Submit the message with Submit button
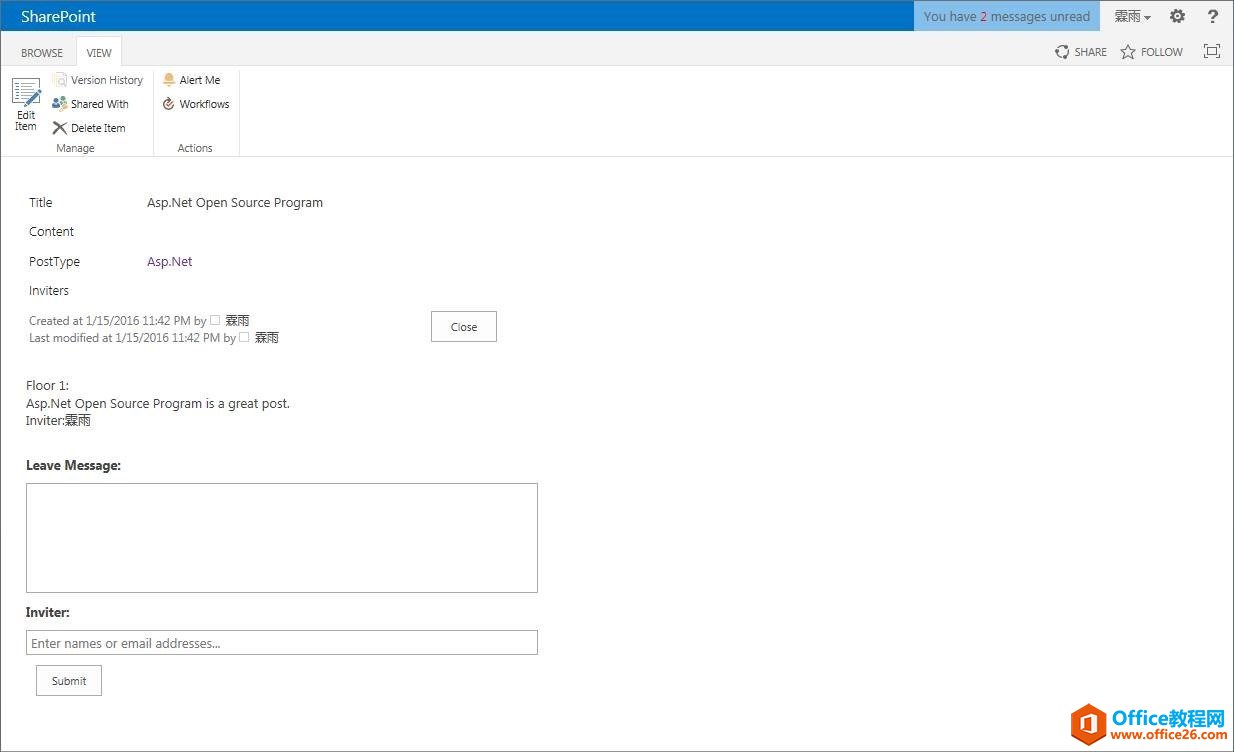 69,681
